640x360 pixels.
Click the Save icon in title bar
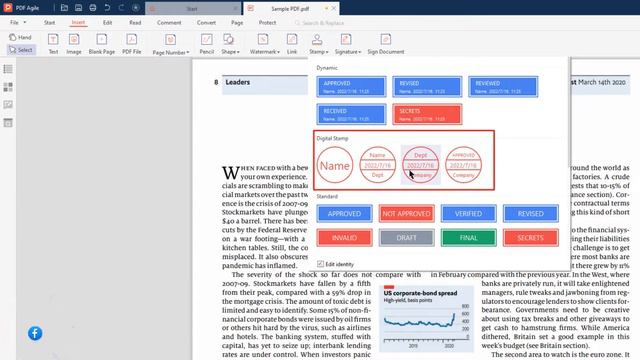[x=78, y=8]
